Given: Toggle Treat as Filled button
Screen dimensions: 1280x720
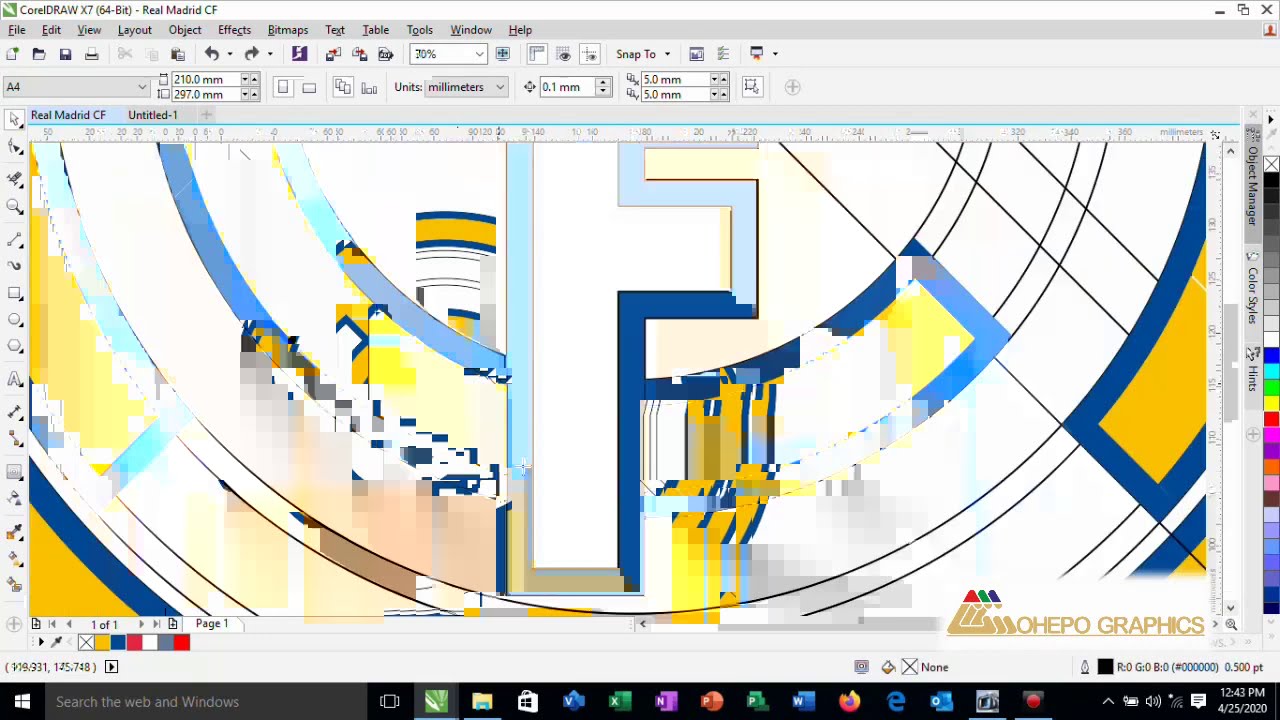Looking at the screenshot, I should point(751,87).
